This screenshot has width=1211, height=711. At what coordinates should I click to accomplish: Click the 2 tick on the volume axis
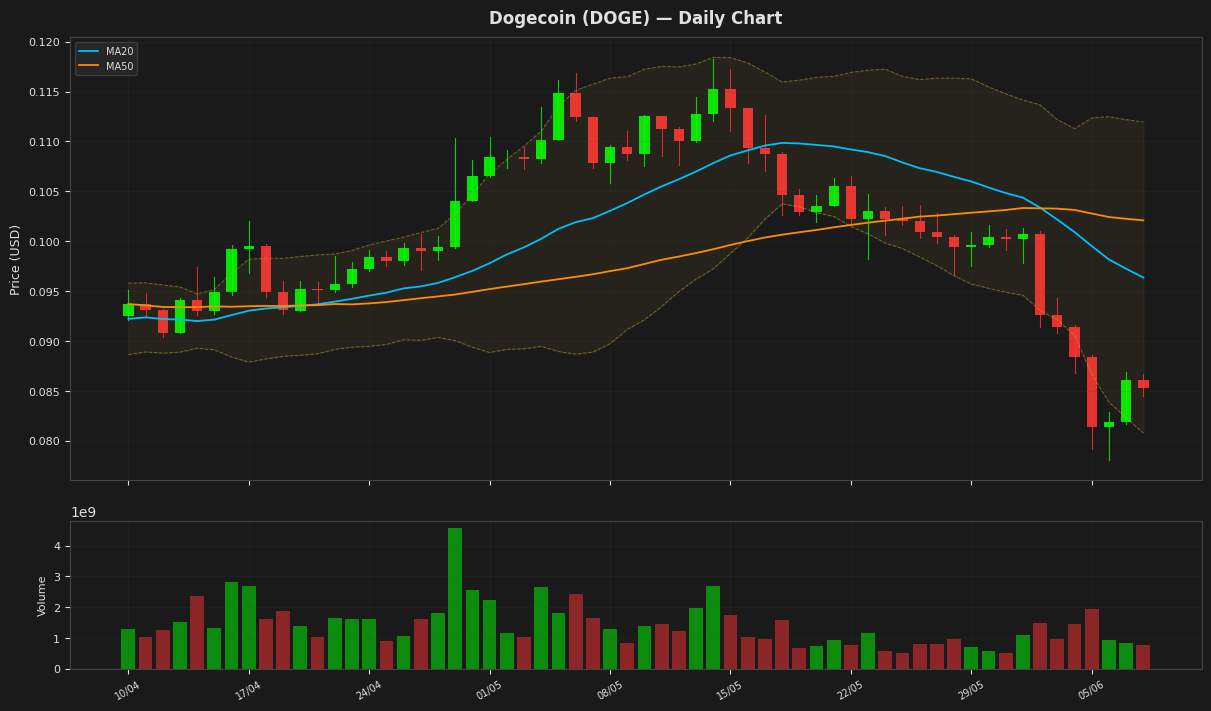pyautogui.click(x=58, y=608)
